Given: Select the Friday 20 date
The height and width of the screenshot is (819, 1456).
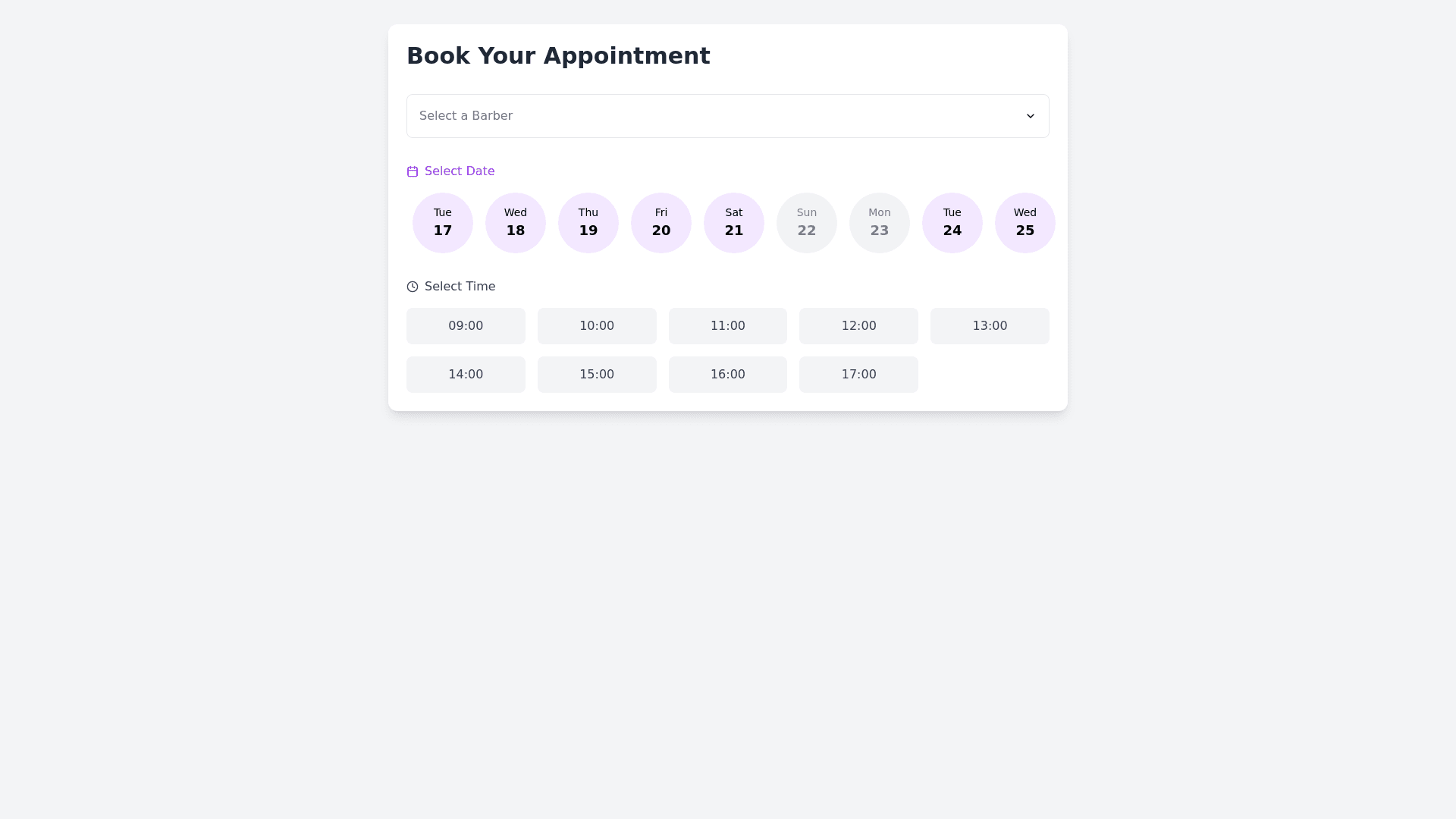Looking at the screenshot, I should pyautogui.click(x=661, y=223).
